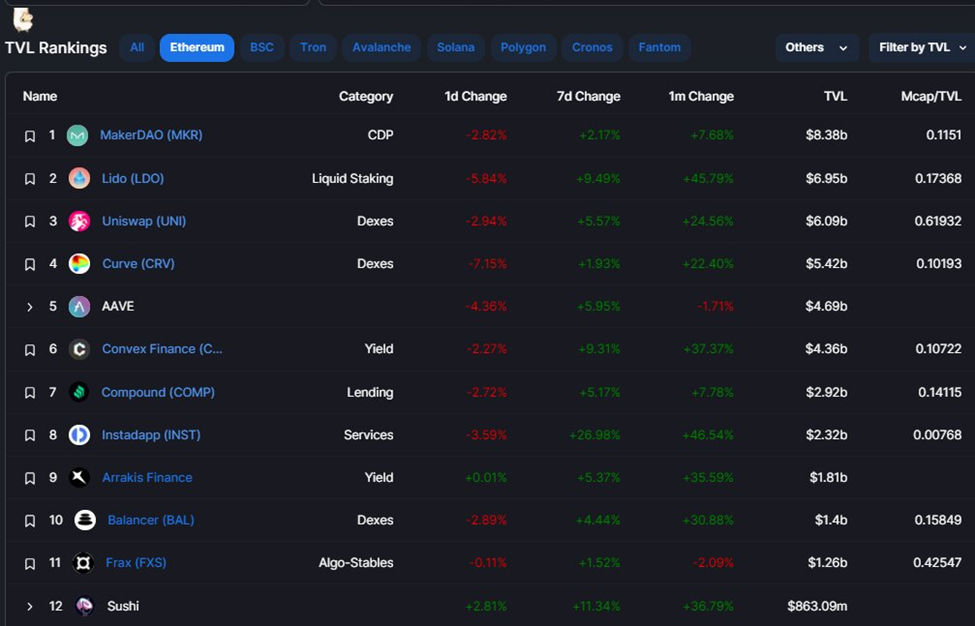
Task: Click the Algo-Stables category cell
Action: (356, 563)
